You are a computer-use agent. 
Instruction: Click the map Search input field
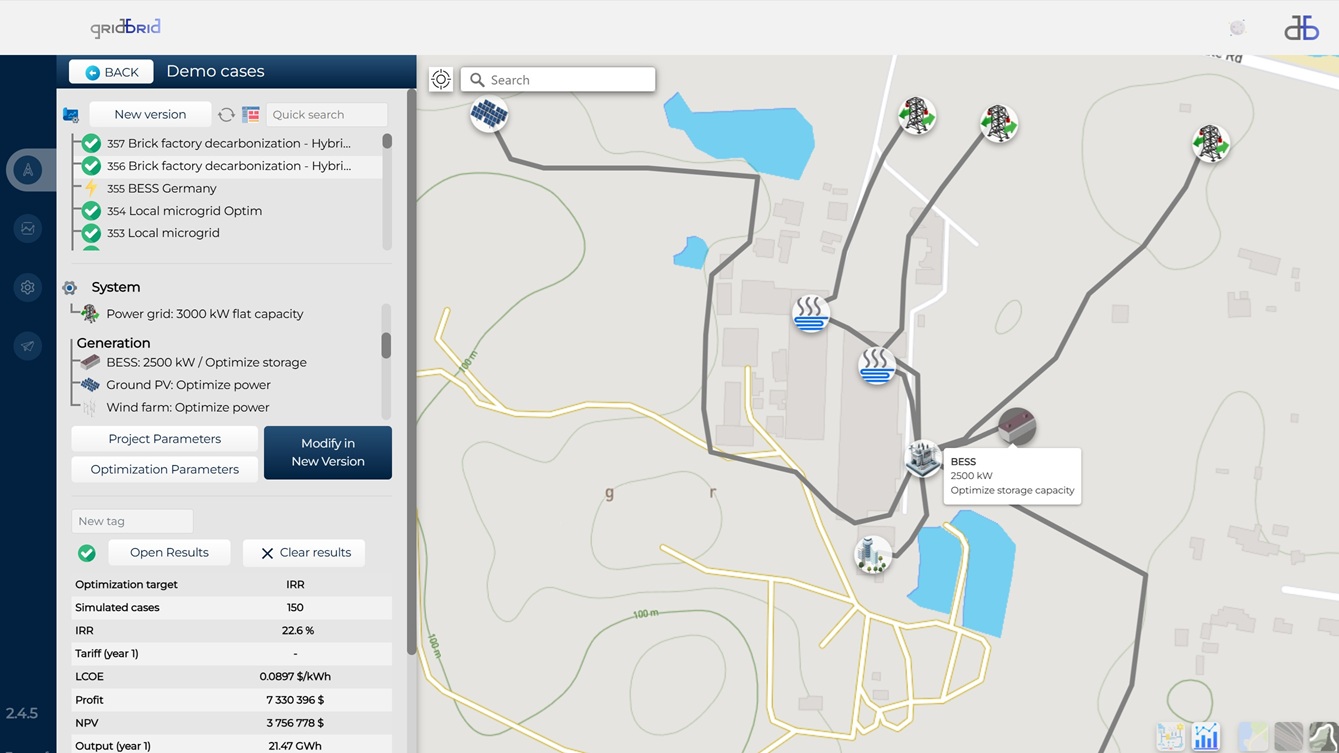567,80
